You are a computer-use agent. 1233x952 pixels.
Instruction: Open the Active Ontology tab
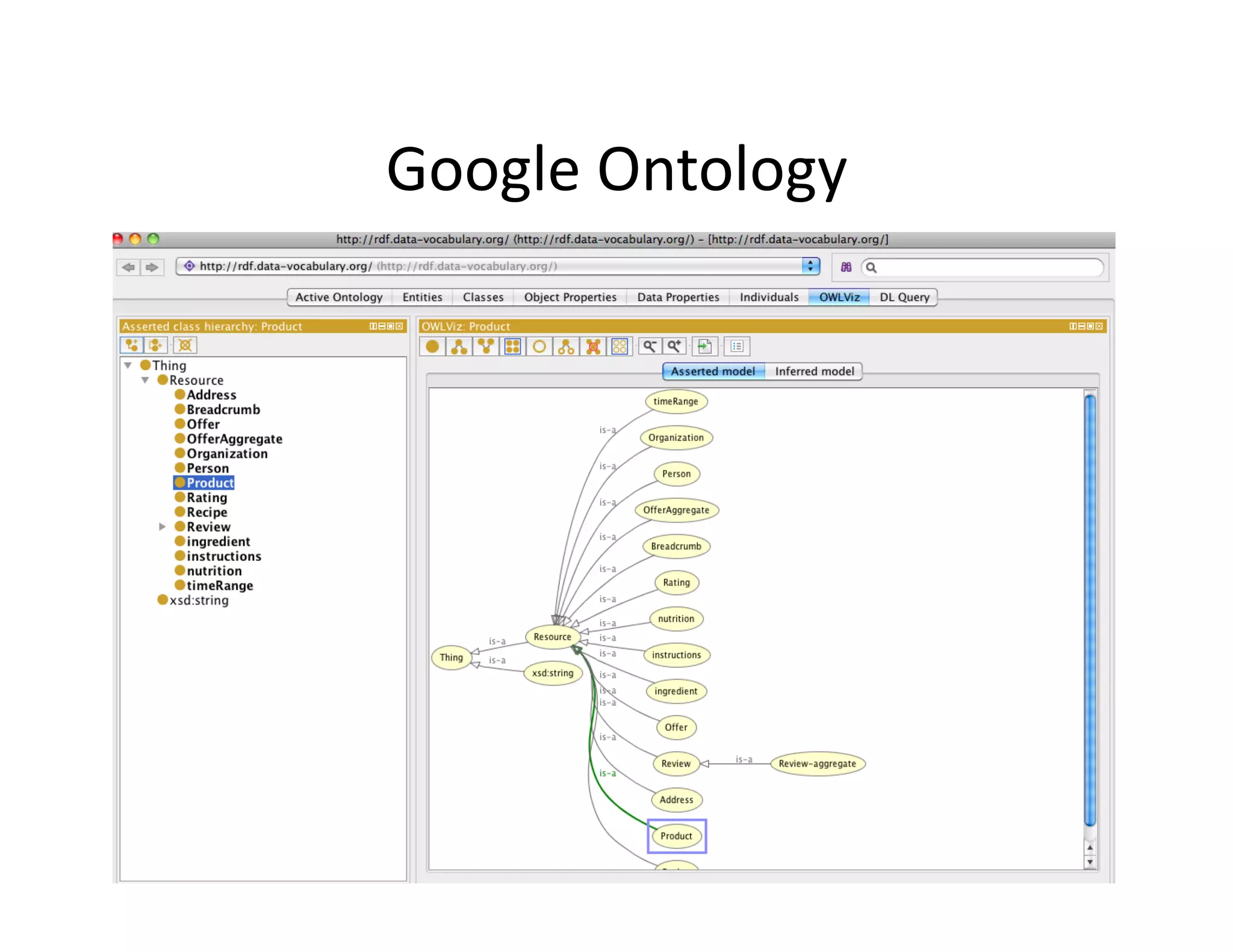pos(339,297)
